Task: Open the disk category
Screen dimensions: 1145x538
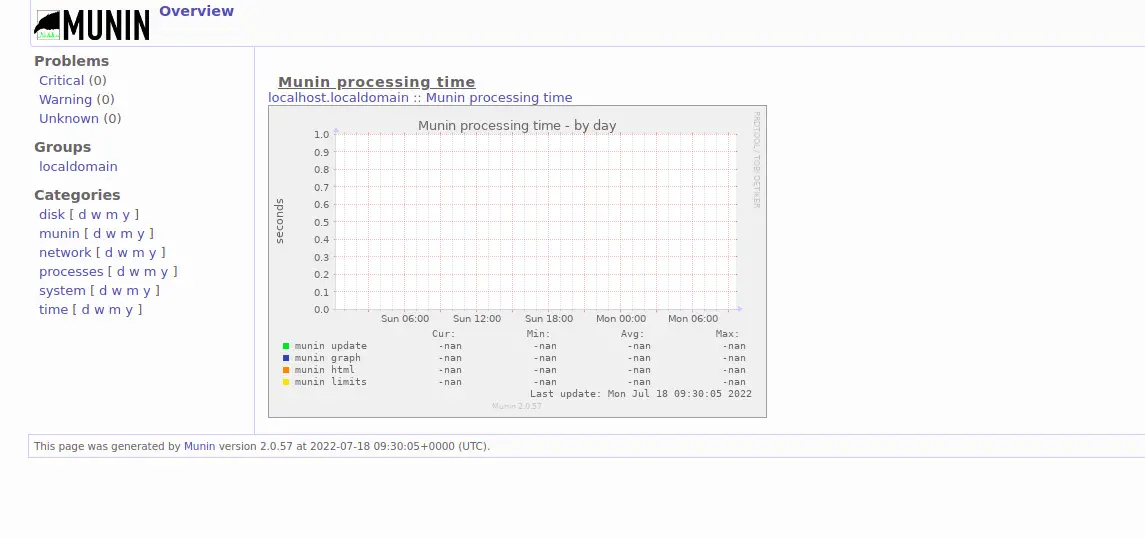Action: pyautogui.click(x=52, y=215)
